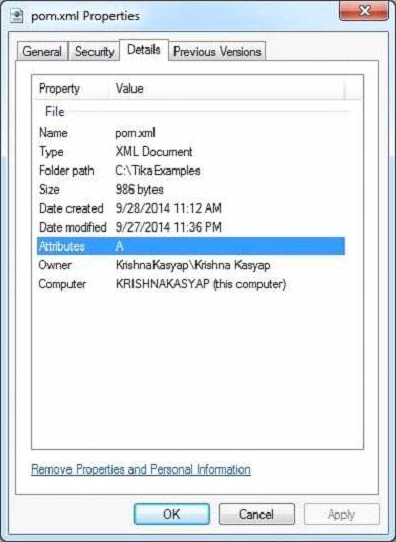The height and width of the screenshot is (542, 396).
Task: Click the Folder path property label
Action: pyautogui.click(x=66, y=170)
